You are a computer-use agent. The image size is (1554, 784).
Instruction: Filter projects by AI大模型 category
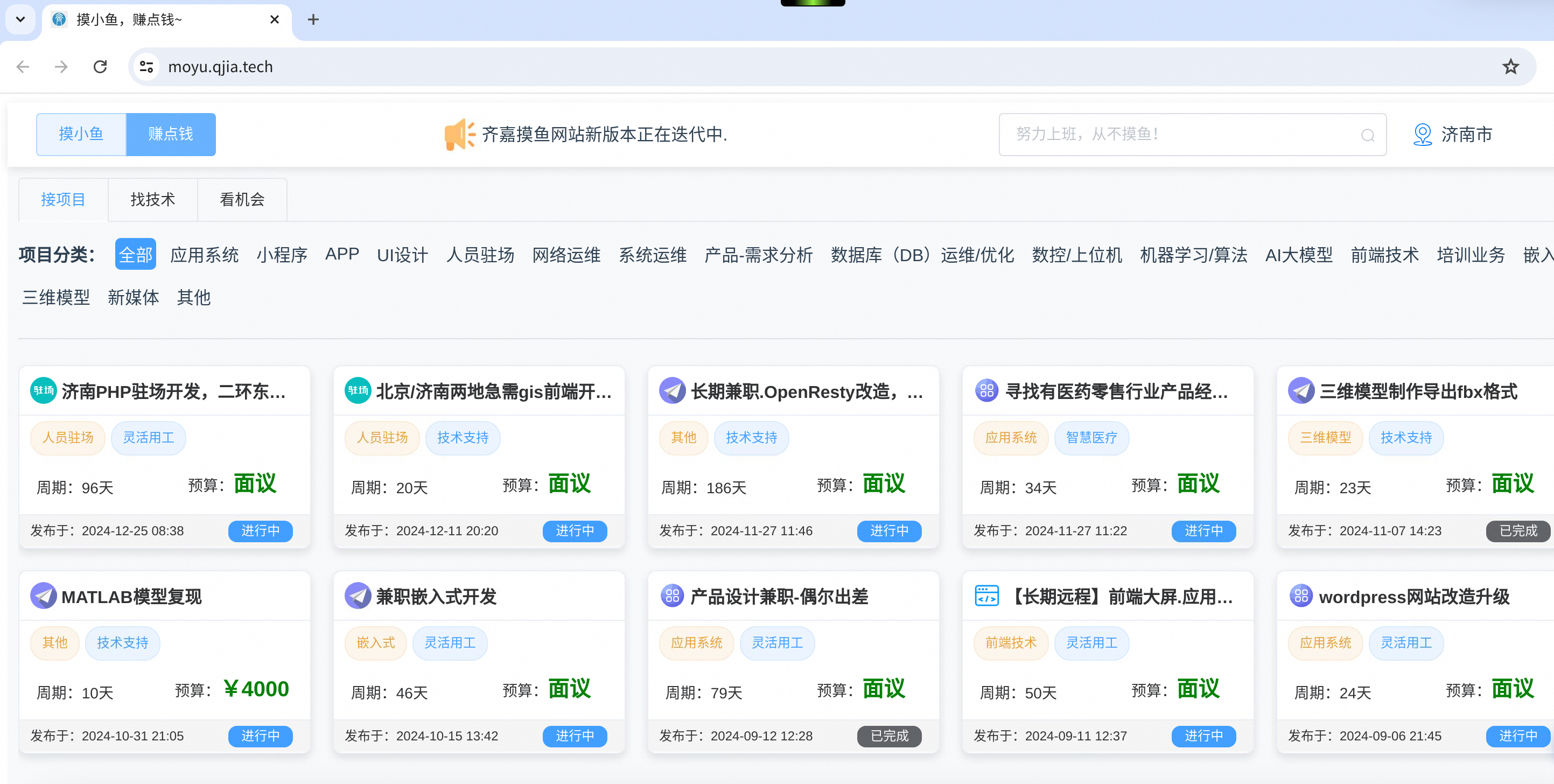(1298, 255)
